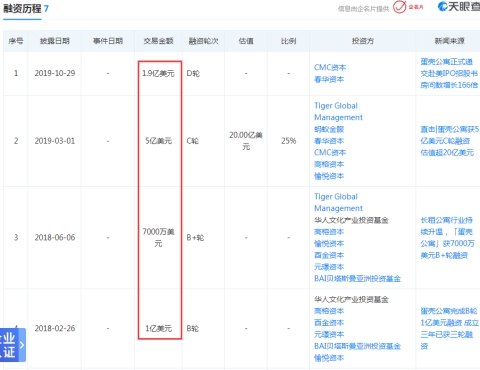Select the date cell 2019-10-29

[x=55, y=73]
